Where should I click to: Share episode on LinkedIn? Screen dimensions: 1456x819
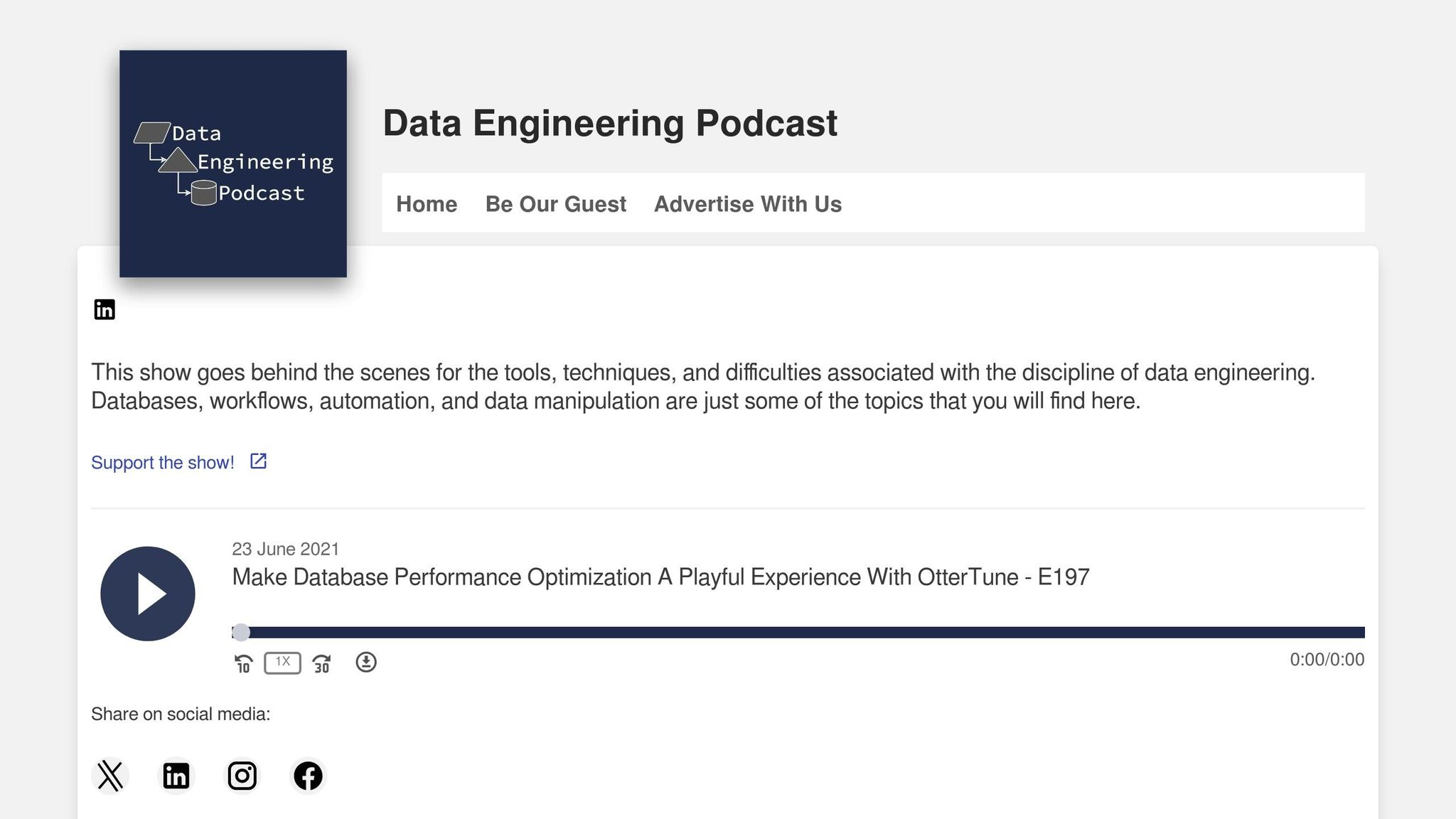176,776
